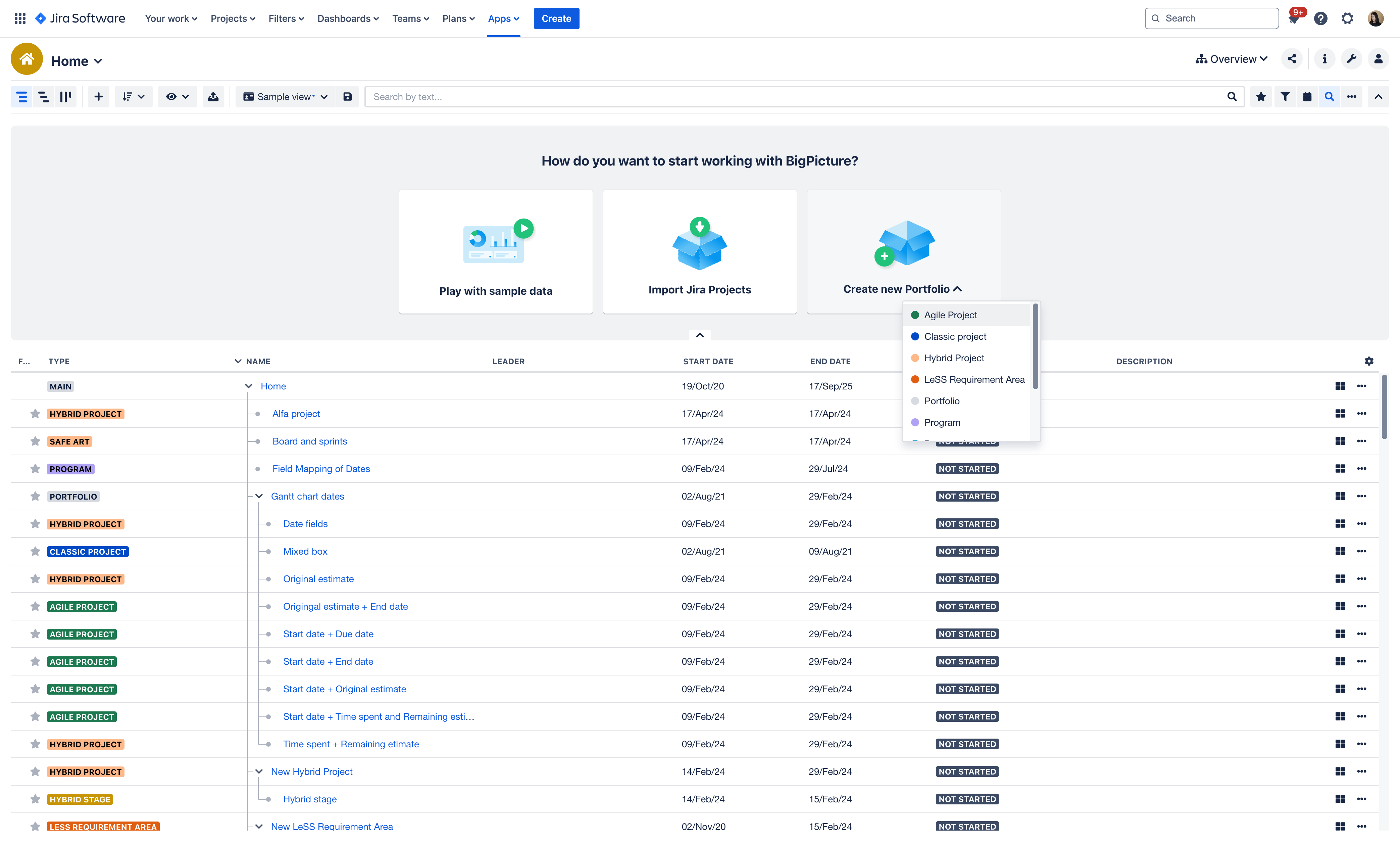Click the plus add icon in toolbar

click(98, 96)
